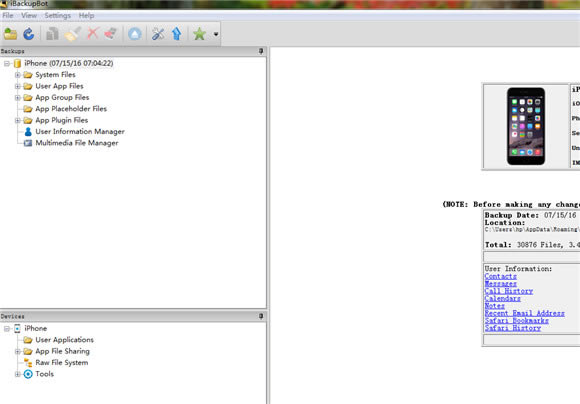Click the yellow backup database icon
Image resolution: width=580 pixels, height=404 pixels.
(17, 63)
